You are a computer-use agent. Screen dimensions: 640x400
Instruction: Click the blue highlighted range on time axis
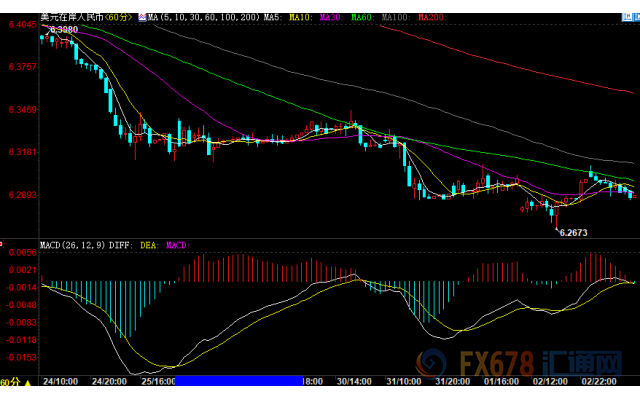point(239,381)
